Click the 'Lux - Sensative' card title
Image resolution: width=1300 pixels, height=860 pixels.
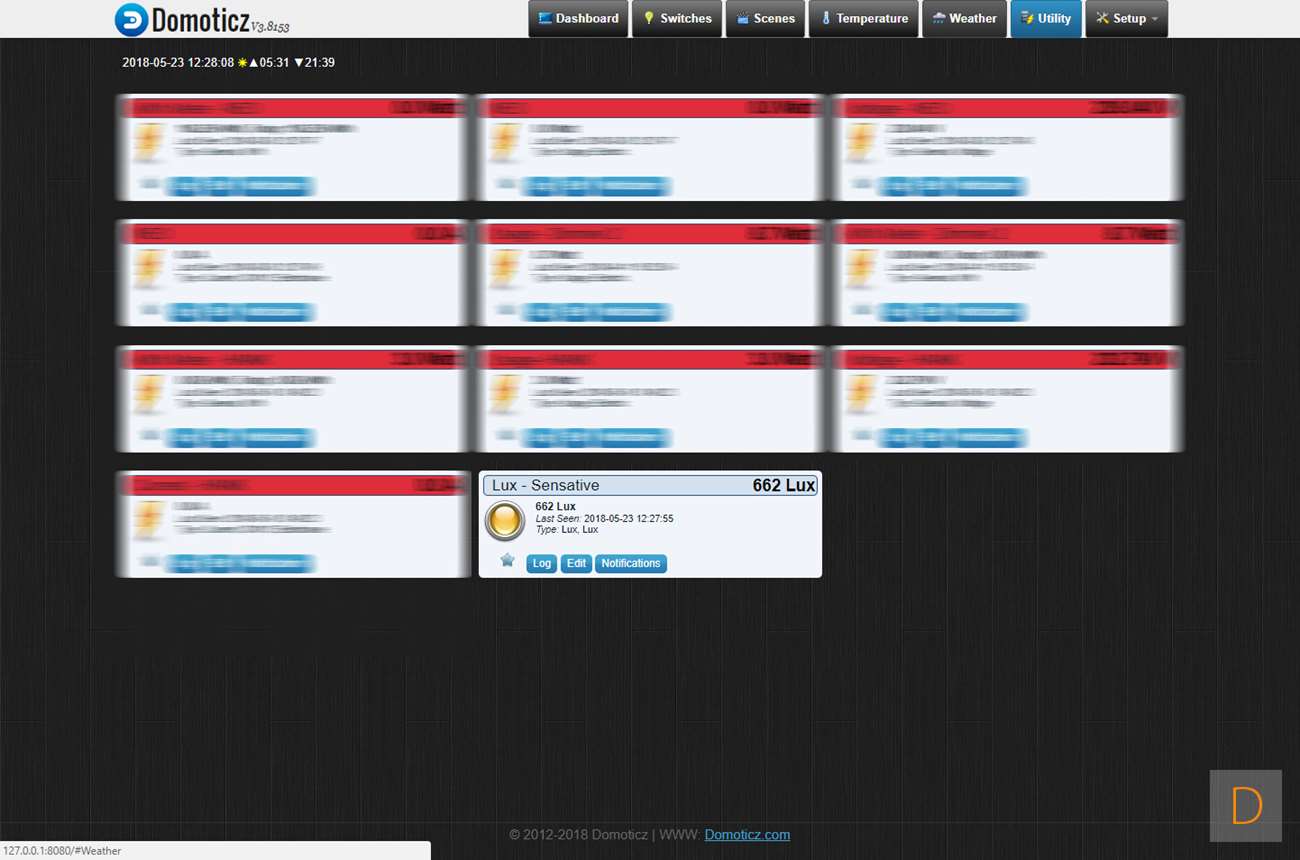(x=546, y=486)
